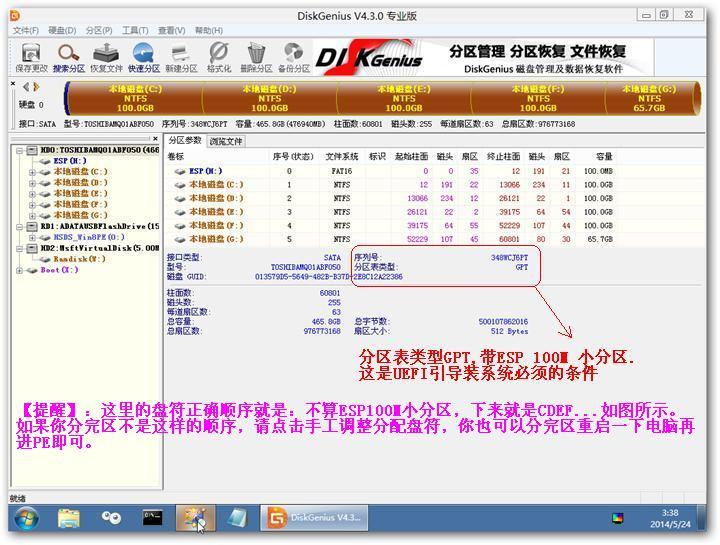Click the 文件系统 column header
720x545 pixels.
click(342, 157)
